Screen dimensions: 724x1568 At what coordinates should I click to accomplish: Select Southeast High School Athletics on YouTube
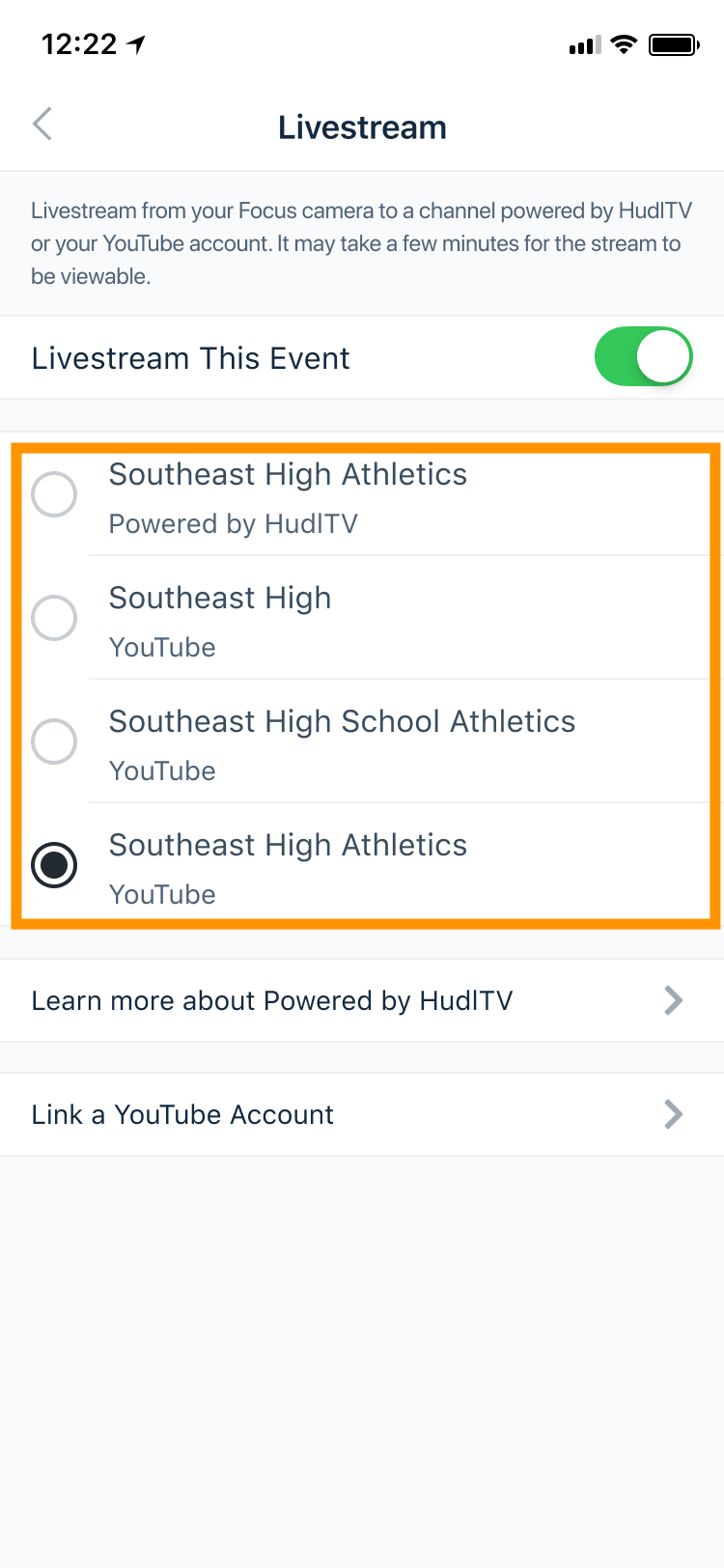54,742
